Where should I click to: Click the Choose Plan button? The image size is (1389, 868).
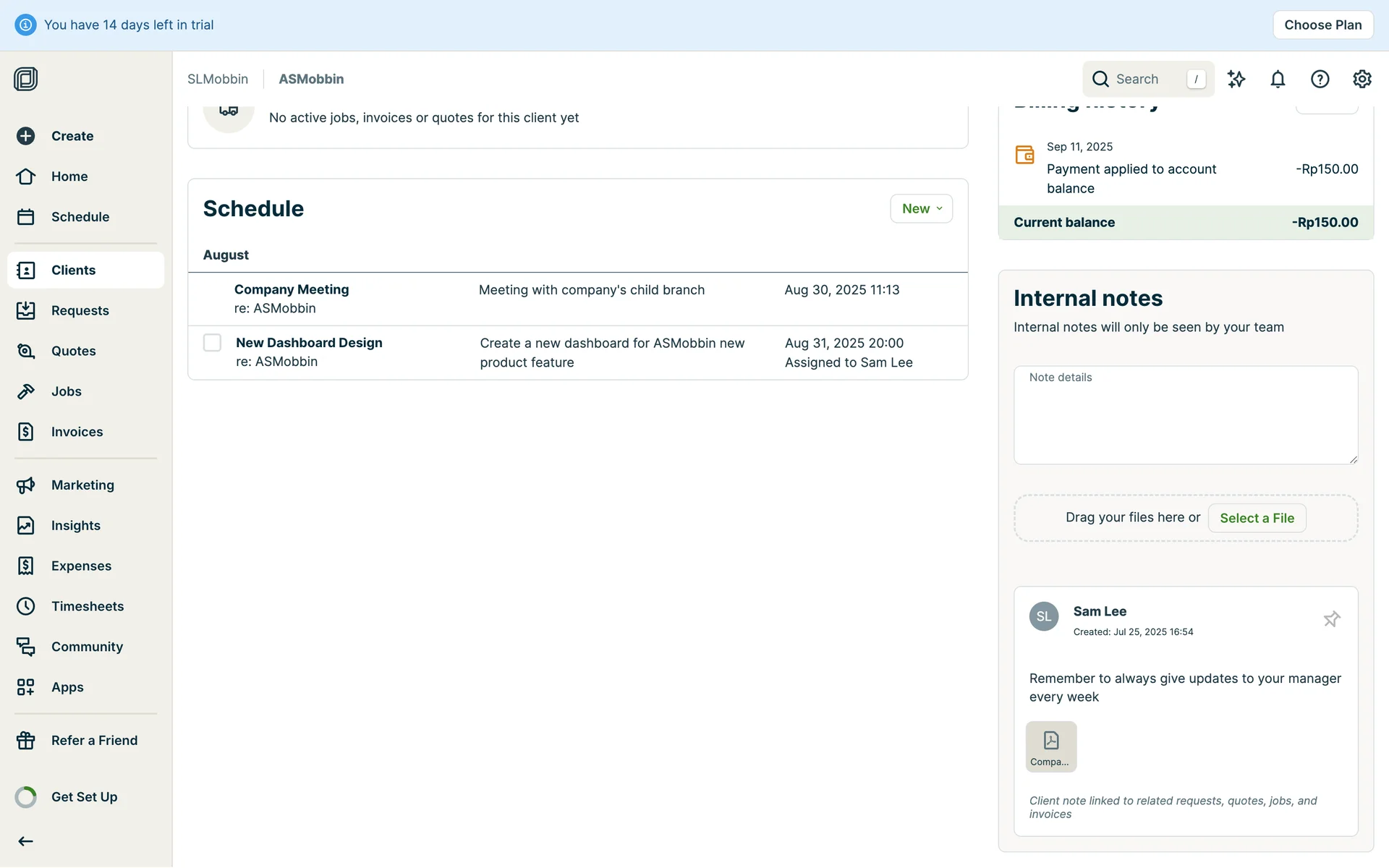[1322, 25]
